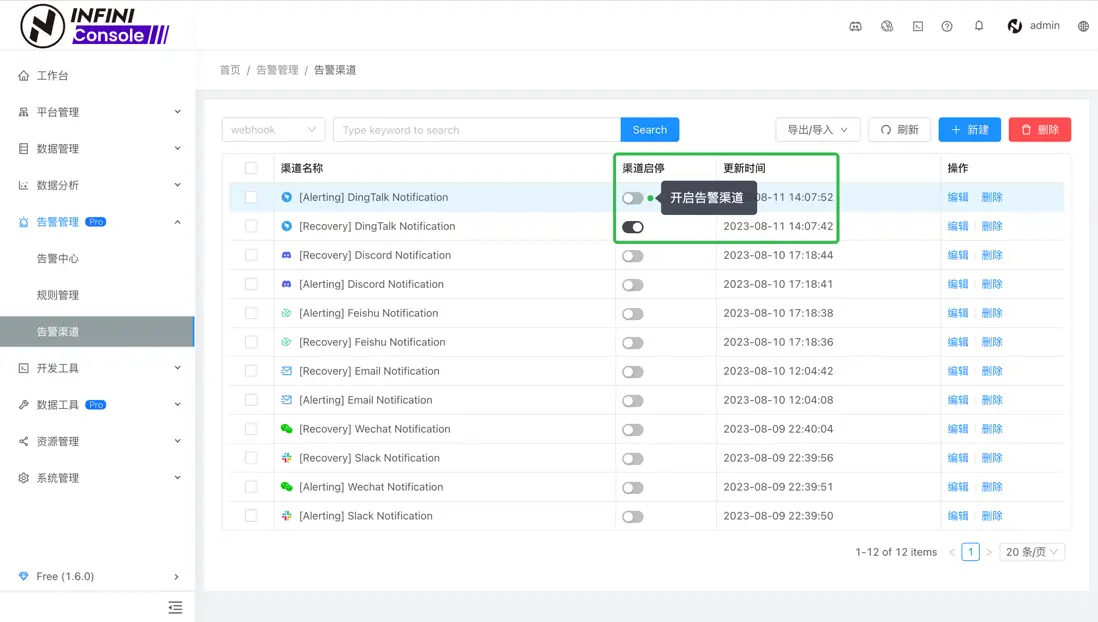This screenshot has height=622, width=1098.
Task: Disable the [Recovery] DingTalk Notification toggle
Action: point(633,227)
